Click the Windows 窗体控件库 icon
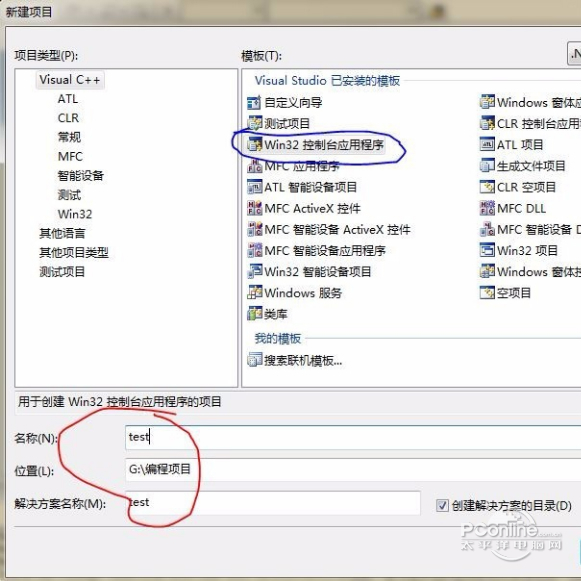Image resolution: width=581 pixels, height=581 pixels. tap(487, 271)
